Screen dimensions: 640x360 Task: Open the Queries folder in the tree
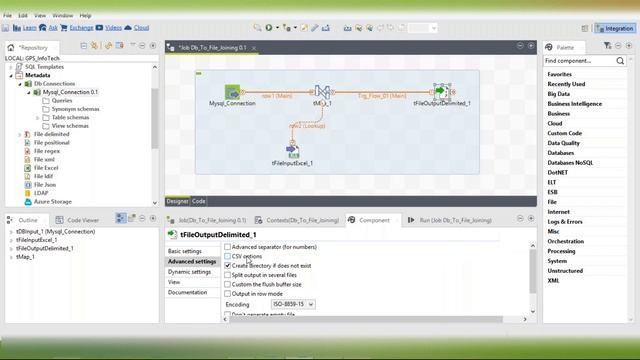(62, 100)
